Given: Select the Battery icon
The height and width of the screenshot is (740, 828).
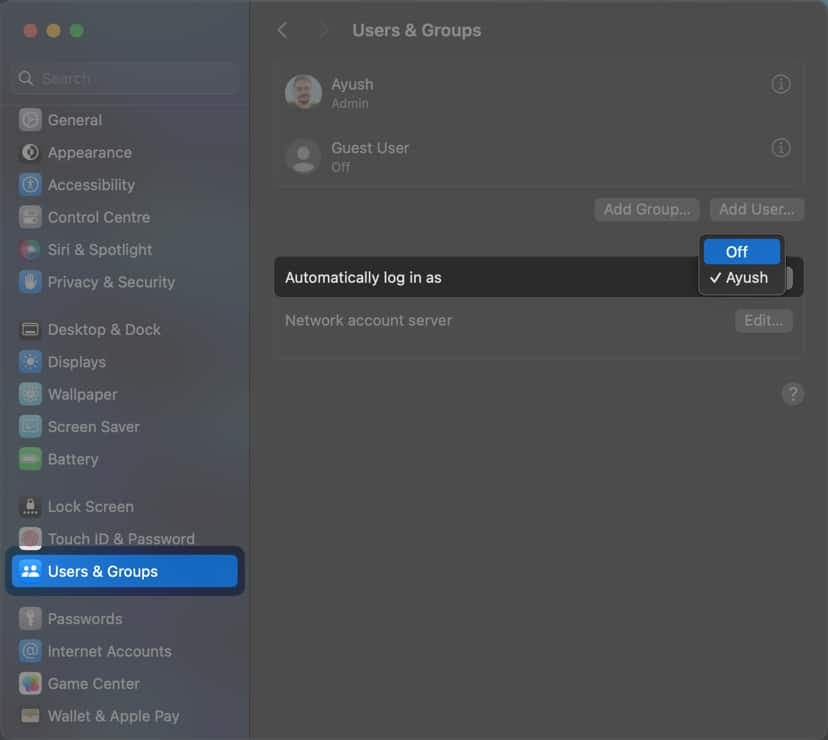Looking at the screenshot, I should [x=30, y=459].
